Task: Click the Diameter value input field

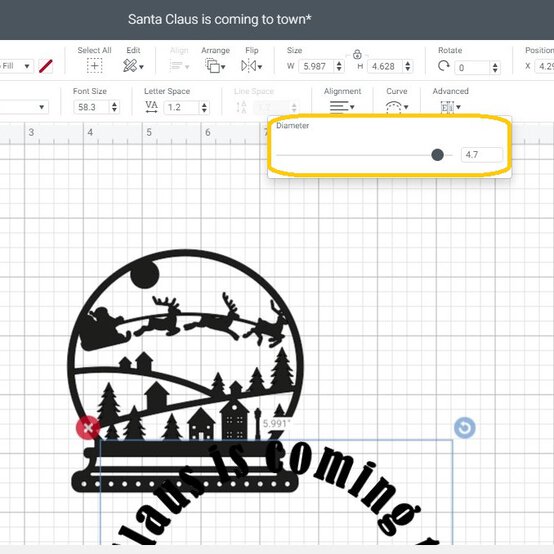Action: 482,155
